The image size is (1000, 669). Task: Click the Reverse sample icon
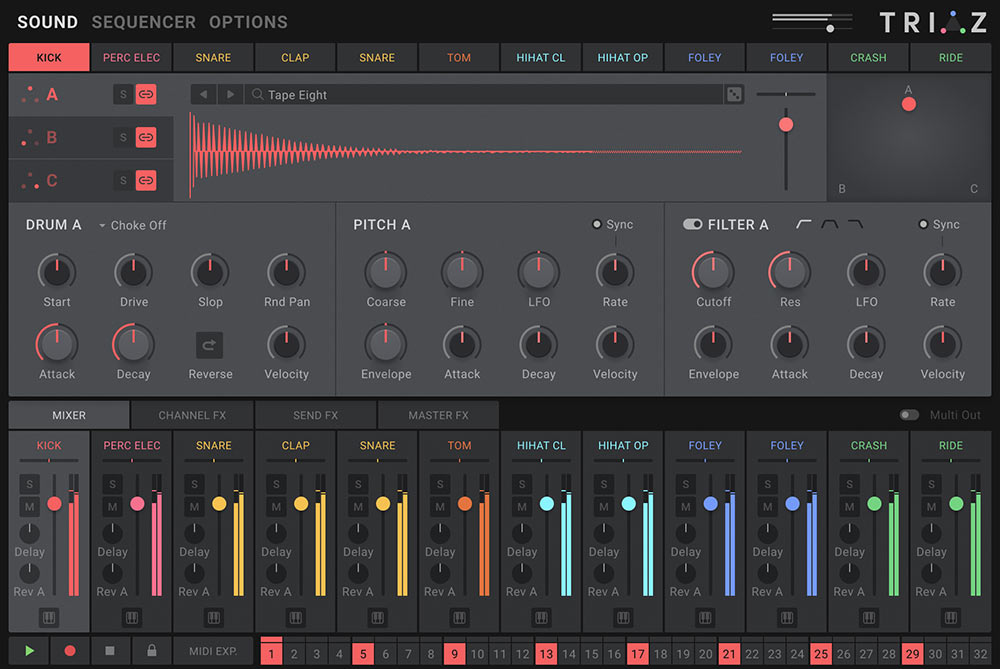(x=210, y=345)
